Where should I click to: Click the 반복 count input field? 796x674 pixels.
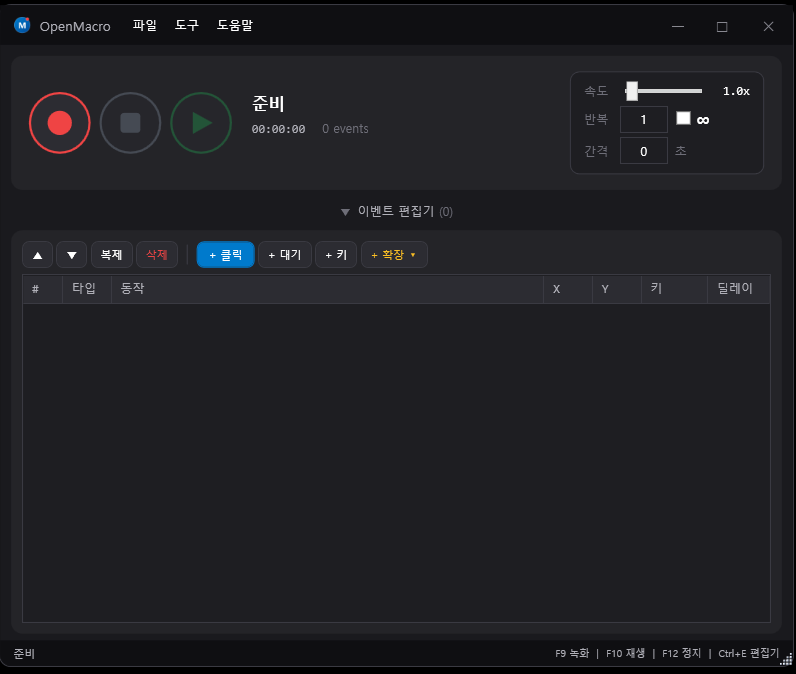pyautogui.click(x=643, y=120)
